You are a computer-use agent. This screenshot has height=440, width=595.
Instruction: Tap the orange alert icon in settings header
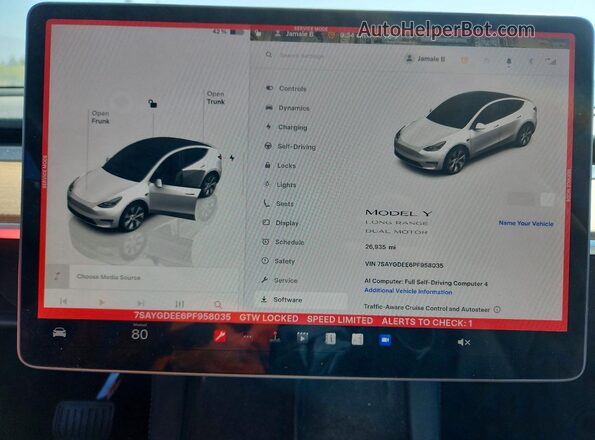pos(464,60)
